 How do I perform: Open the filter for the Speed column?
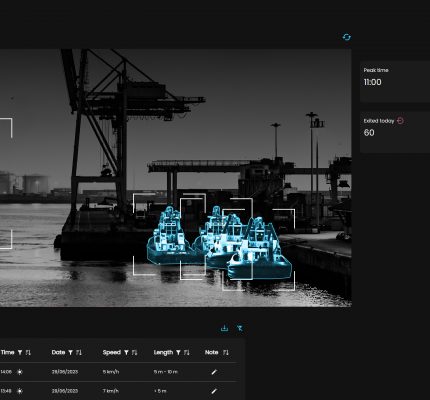click(126, 352)
